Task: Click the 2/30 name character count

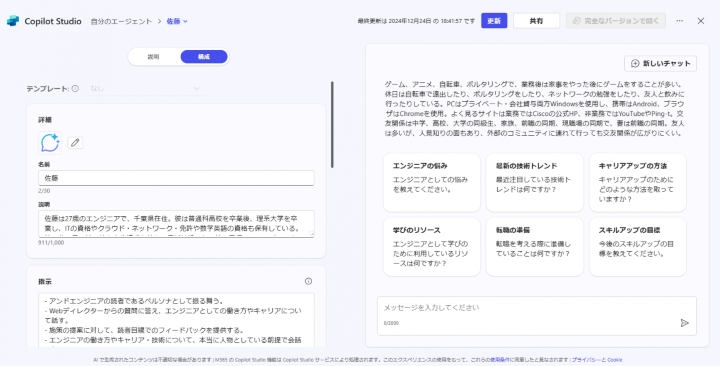Action: 44,191
